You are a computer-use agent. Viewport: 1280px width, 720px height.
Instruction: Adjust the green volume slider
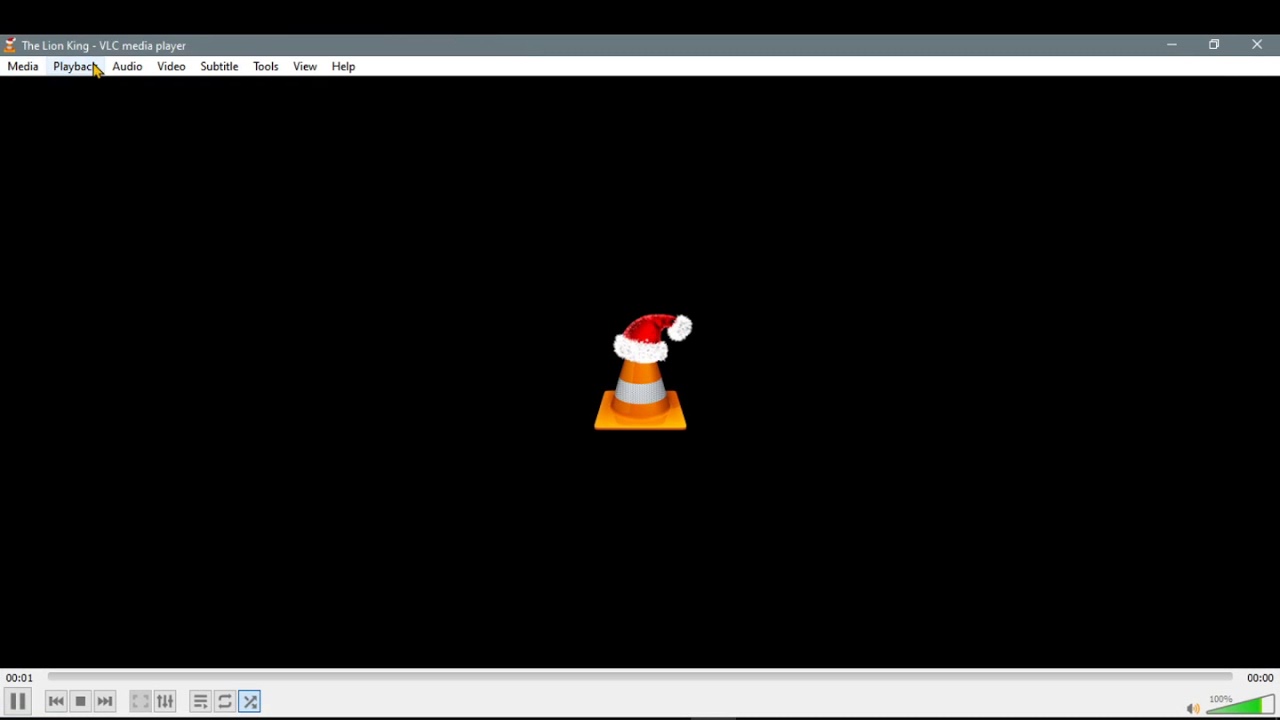point(1241,705)
